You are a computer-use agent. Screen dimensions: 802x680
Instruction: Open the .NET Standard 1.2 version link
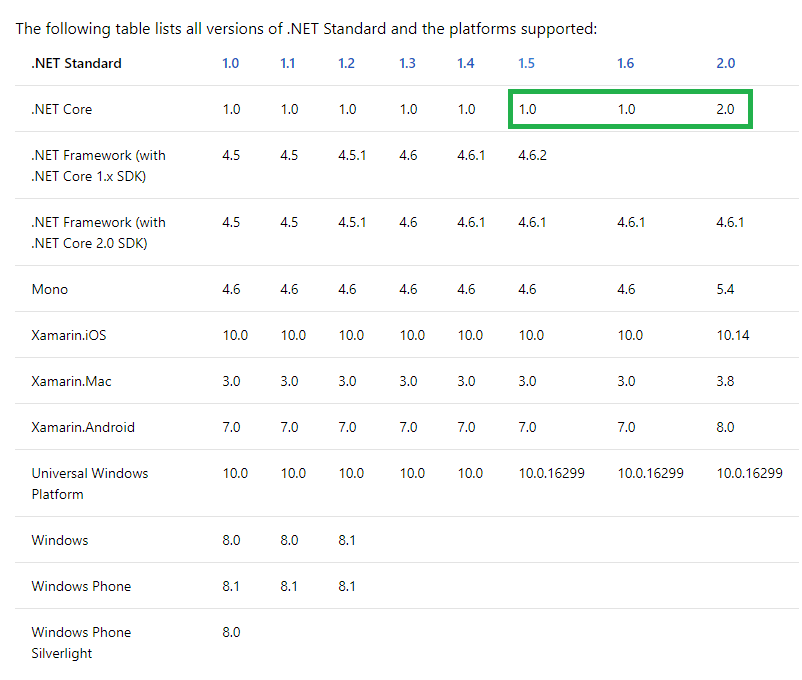tap(346, 63)
